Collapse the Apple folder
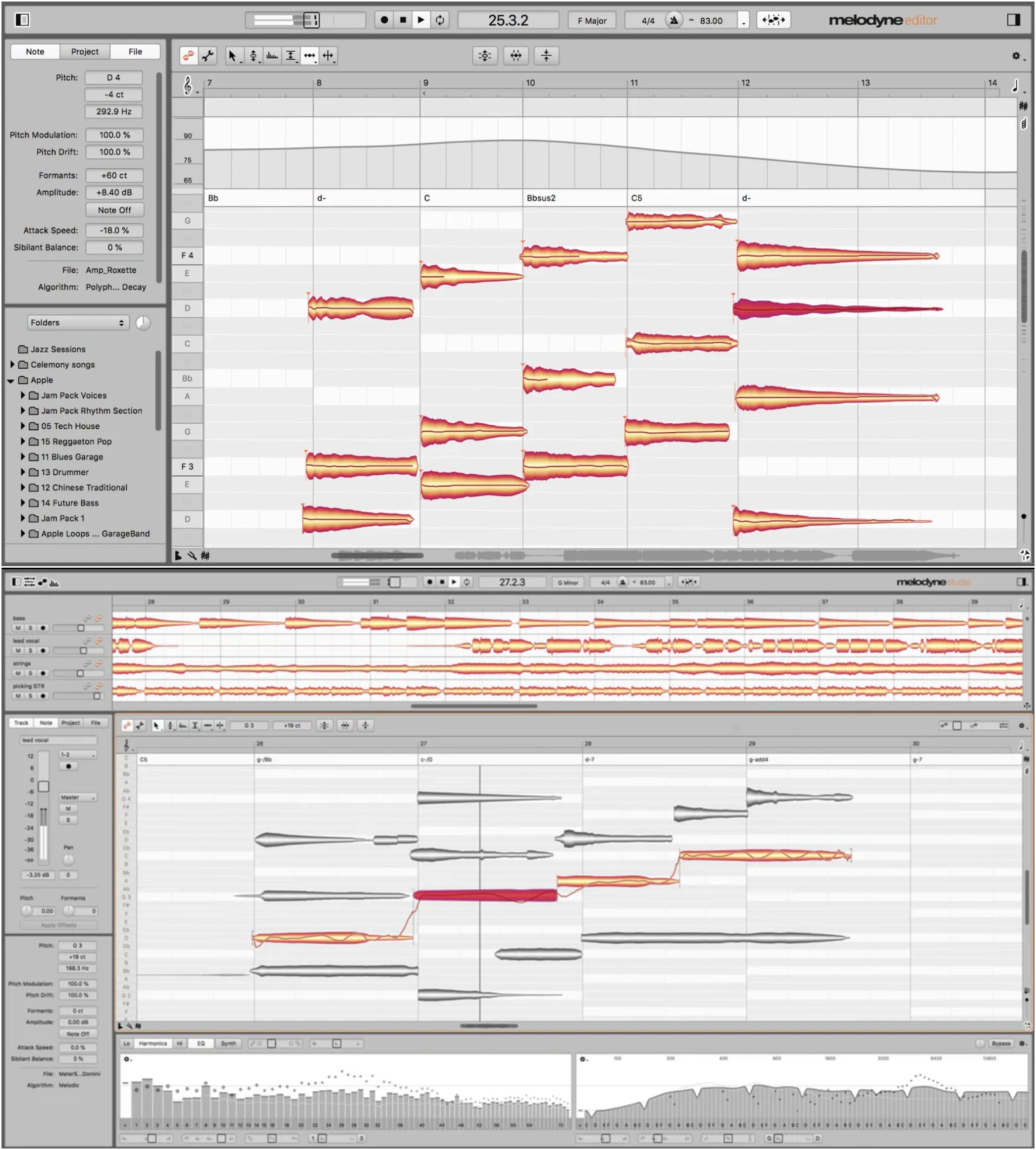Screen dimensions: 1036x1150 pos(11,380)
